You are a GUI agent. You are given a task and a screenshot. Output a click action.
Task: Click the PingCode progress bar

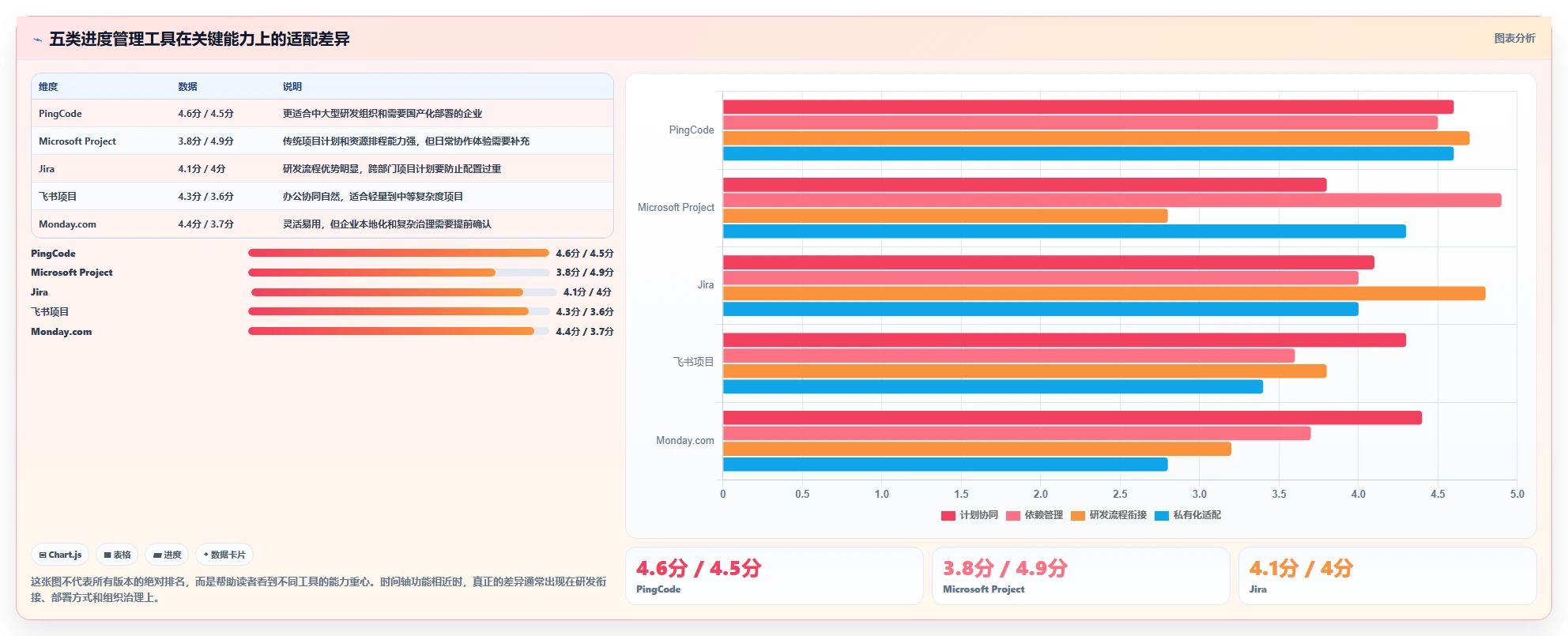coord(398,253)
